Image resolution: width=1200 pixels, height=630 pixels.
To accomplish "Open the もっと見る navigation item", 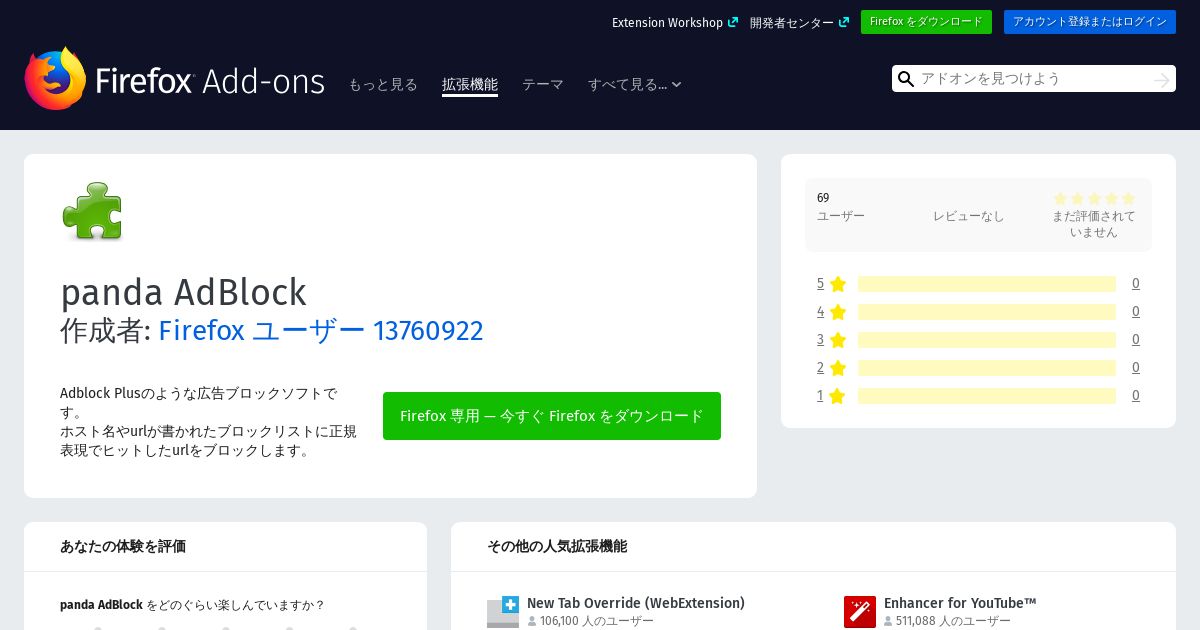I will (383, 85).
